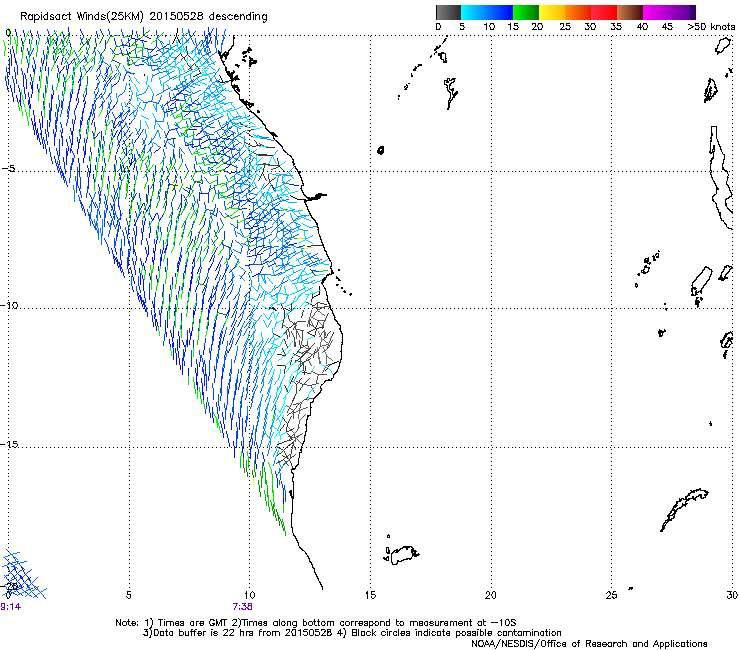740x650 pixels.
Task: Click the purple '9:14' time label
Action: [10, 607]
